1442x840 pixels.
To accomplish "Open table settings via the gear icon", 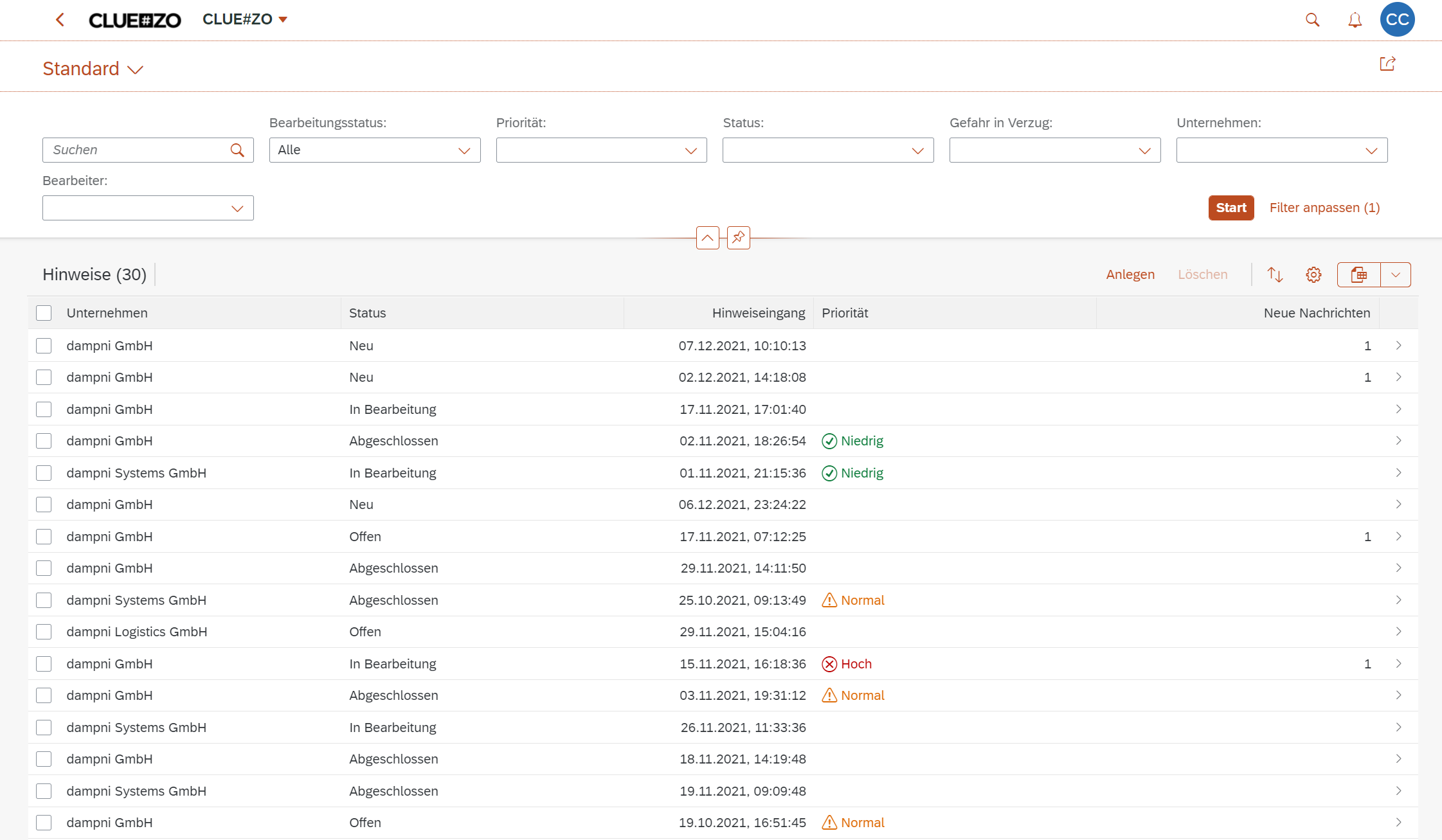I will [x=1313, y=274].
